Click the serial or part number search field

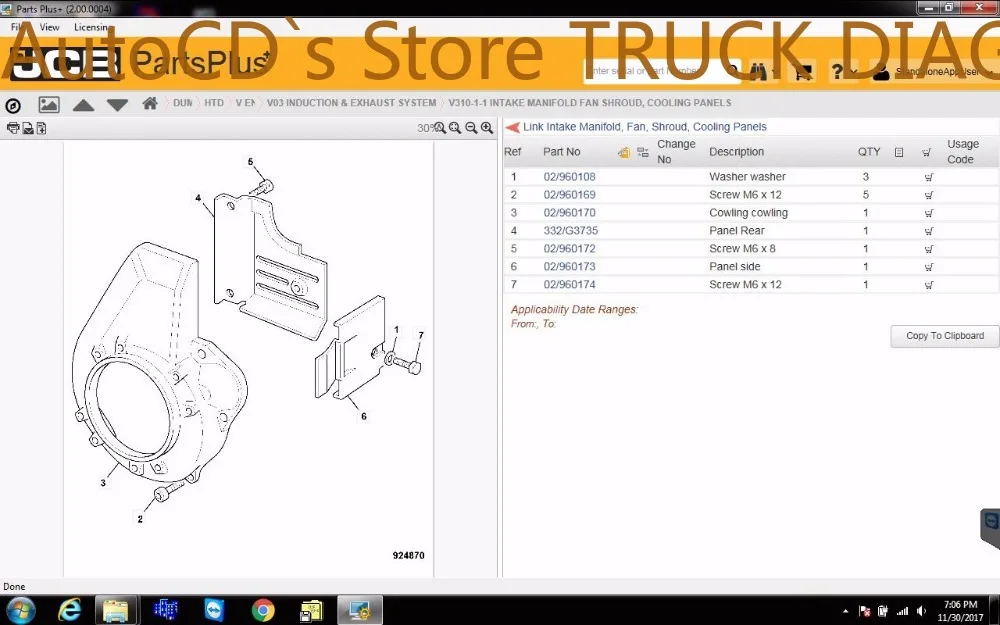click(x=654, y=71)
